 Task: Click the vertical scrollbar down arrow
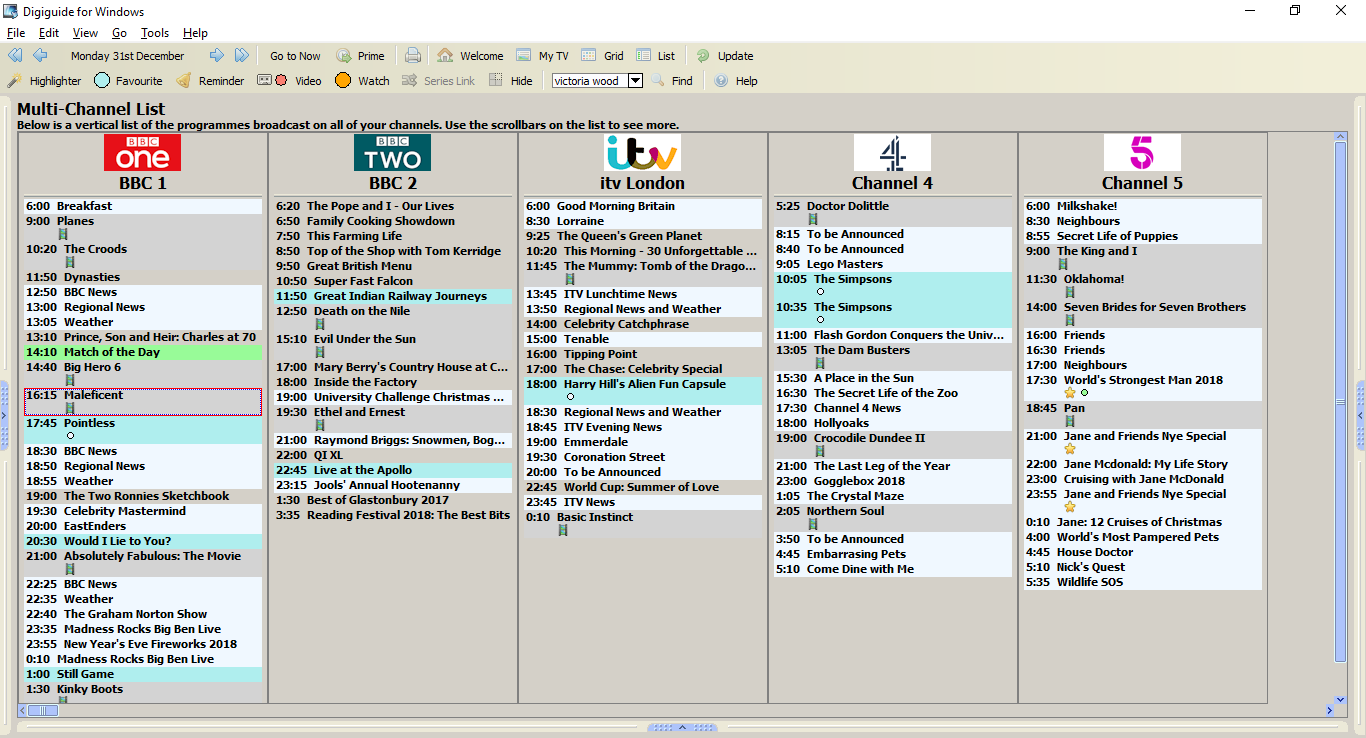coord(1341,699)
